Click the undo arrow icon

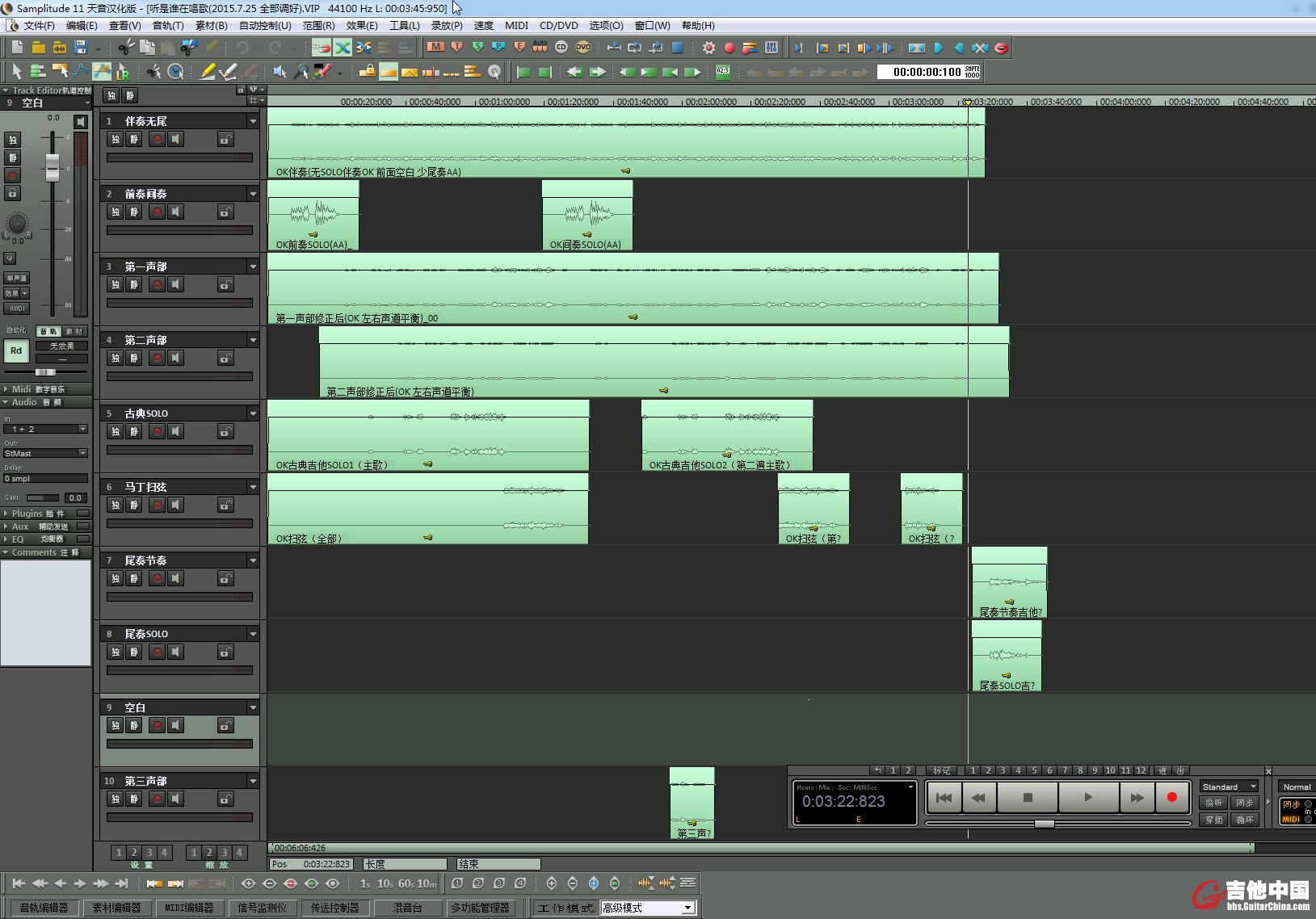242,48
